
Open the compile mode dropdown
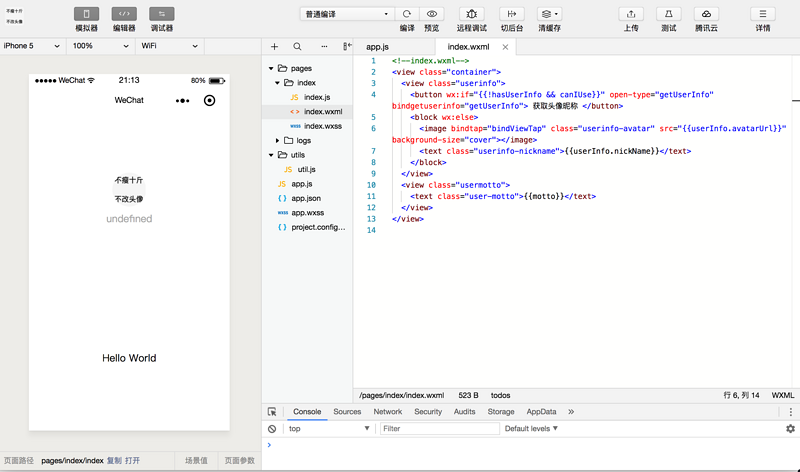346,14
